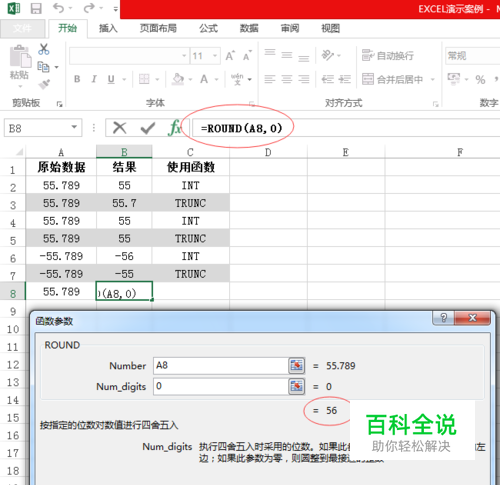Expand the Name Box dropdown
The image size is (500, 485).
[x=74, y=127]
